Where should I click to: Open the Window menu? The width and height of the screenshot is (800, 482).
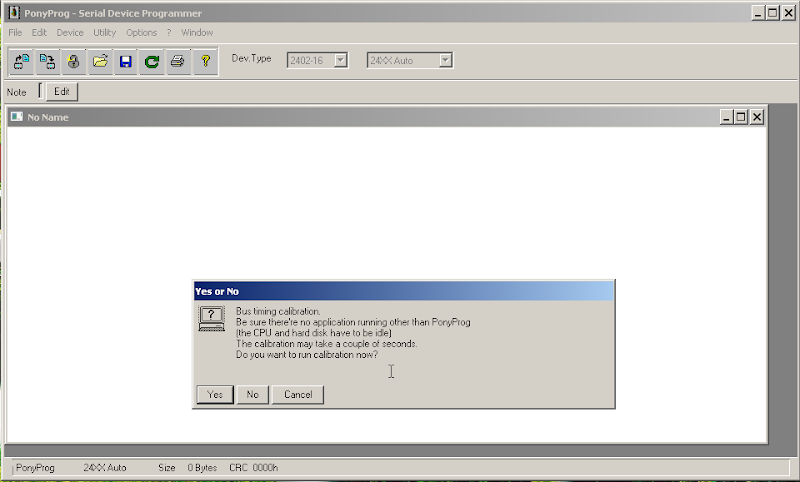click(197, 33)
